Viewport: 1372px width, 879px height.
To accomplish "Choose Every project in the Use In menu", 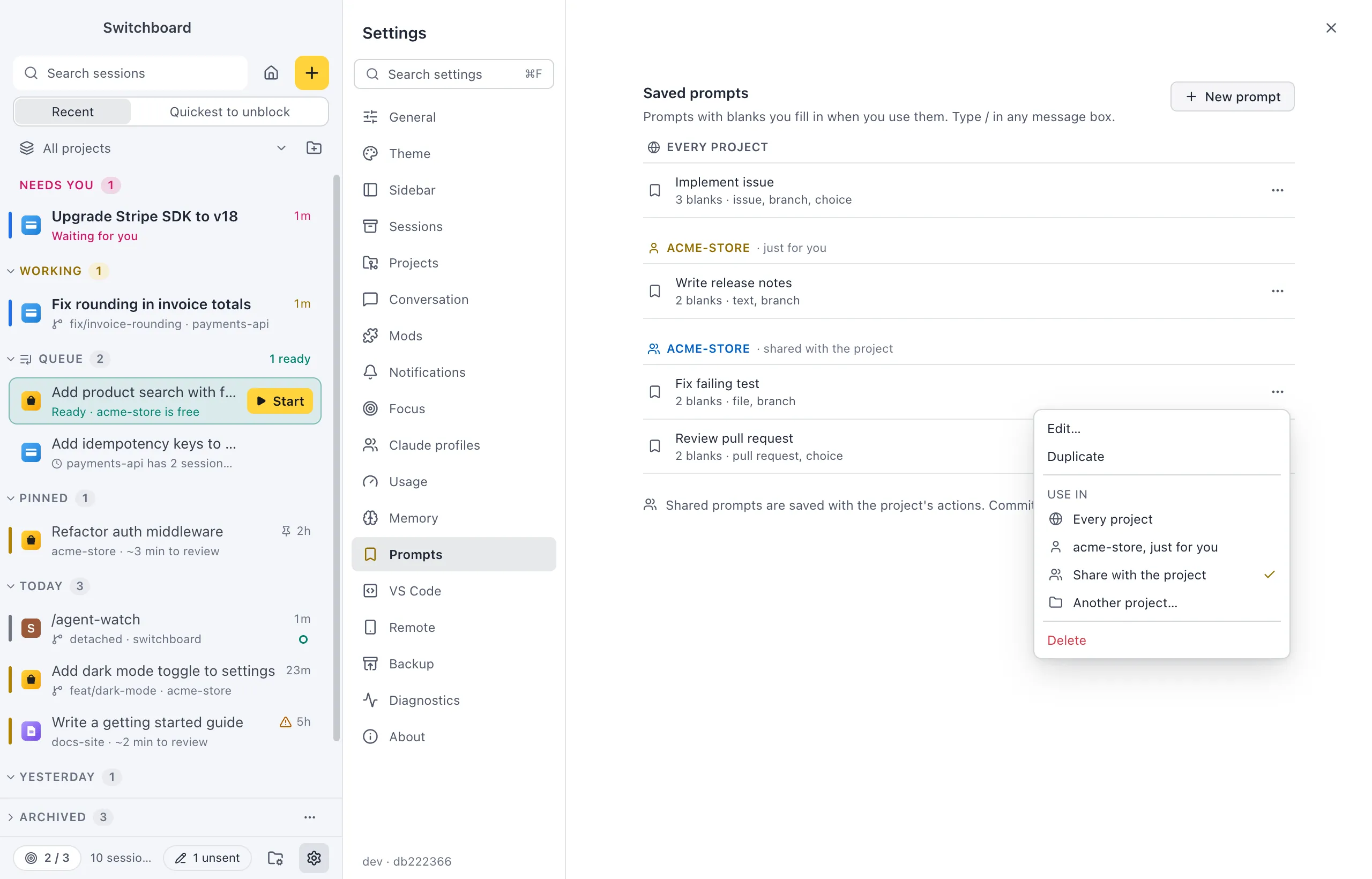I will point(1161,519).
